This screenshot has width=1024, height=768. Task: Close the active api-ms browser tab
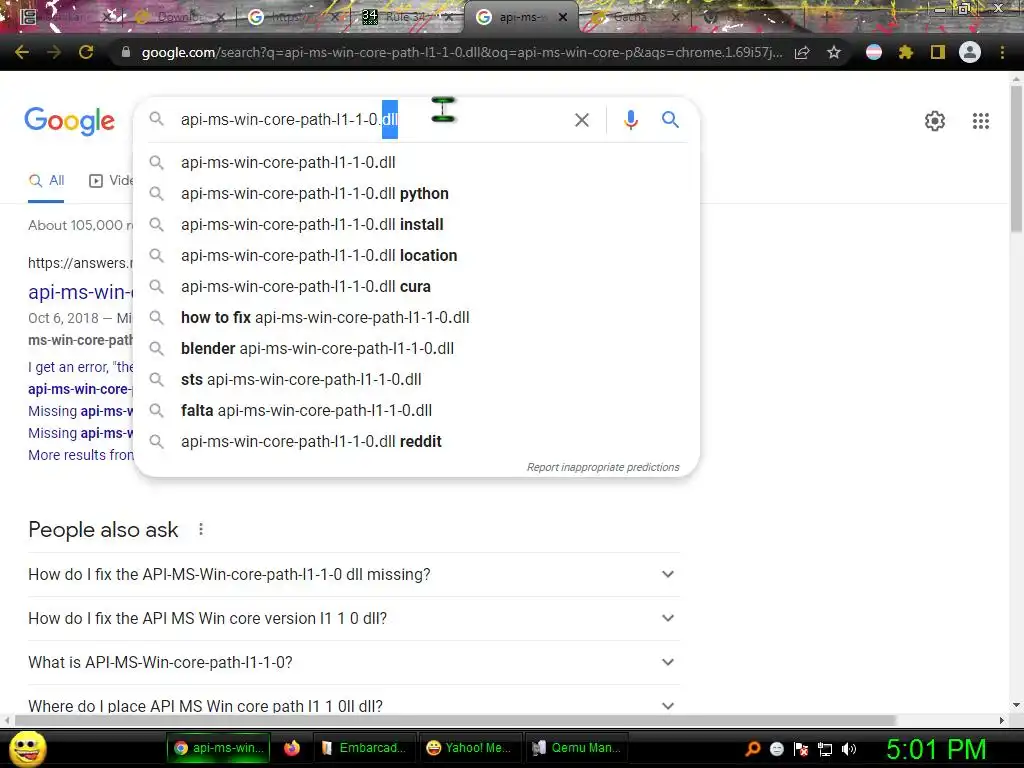pyautogui.click(x=563, y=18)
